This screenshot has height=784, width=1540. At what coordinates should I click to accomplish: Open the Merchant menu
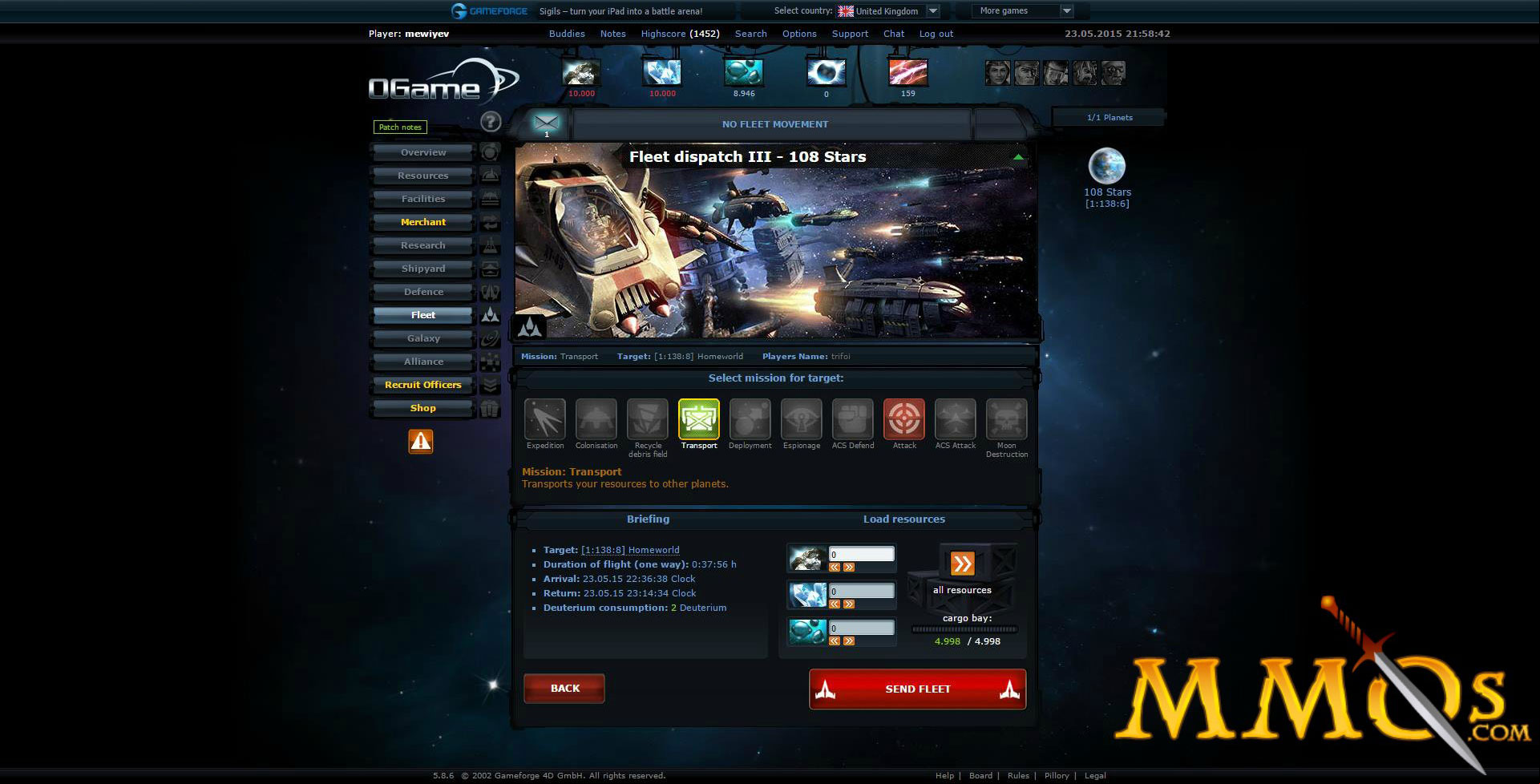tap(423, 222)
